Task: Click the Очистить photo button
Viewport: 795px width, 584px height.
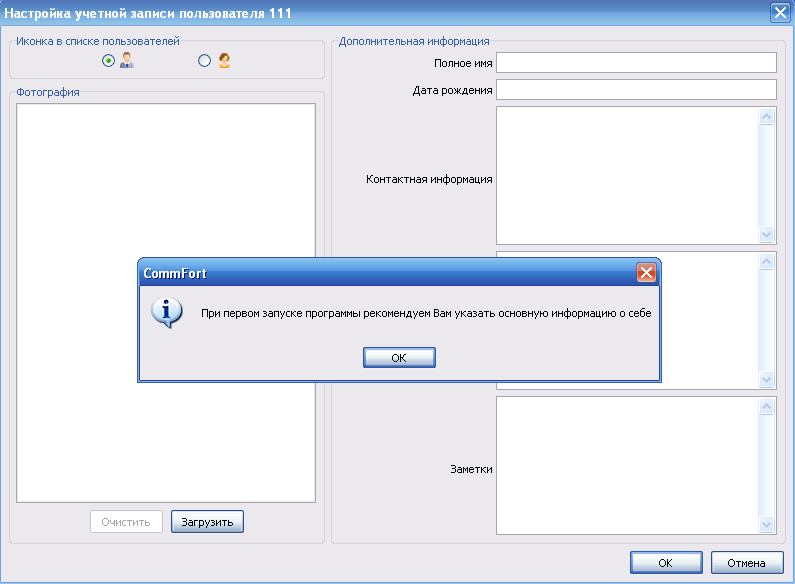Action: (126, 522)
